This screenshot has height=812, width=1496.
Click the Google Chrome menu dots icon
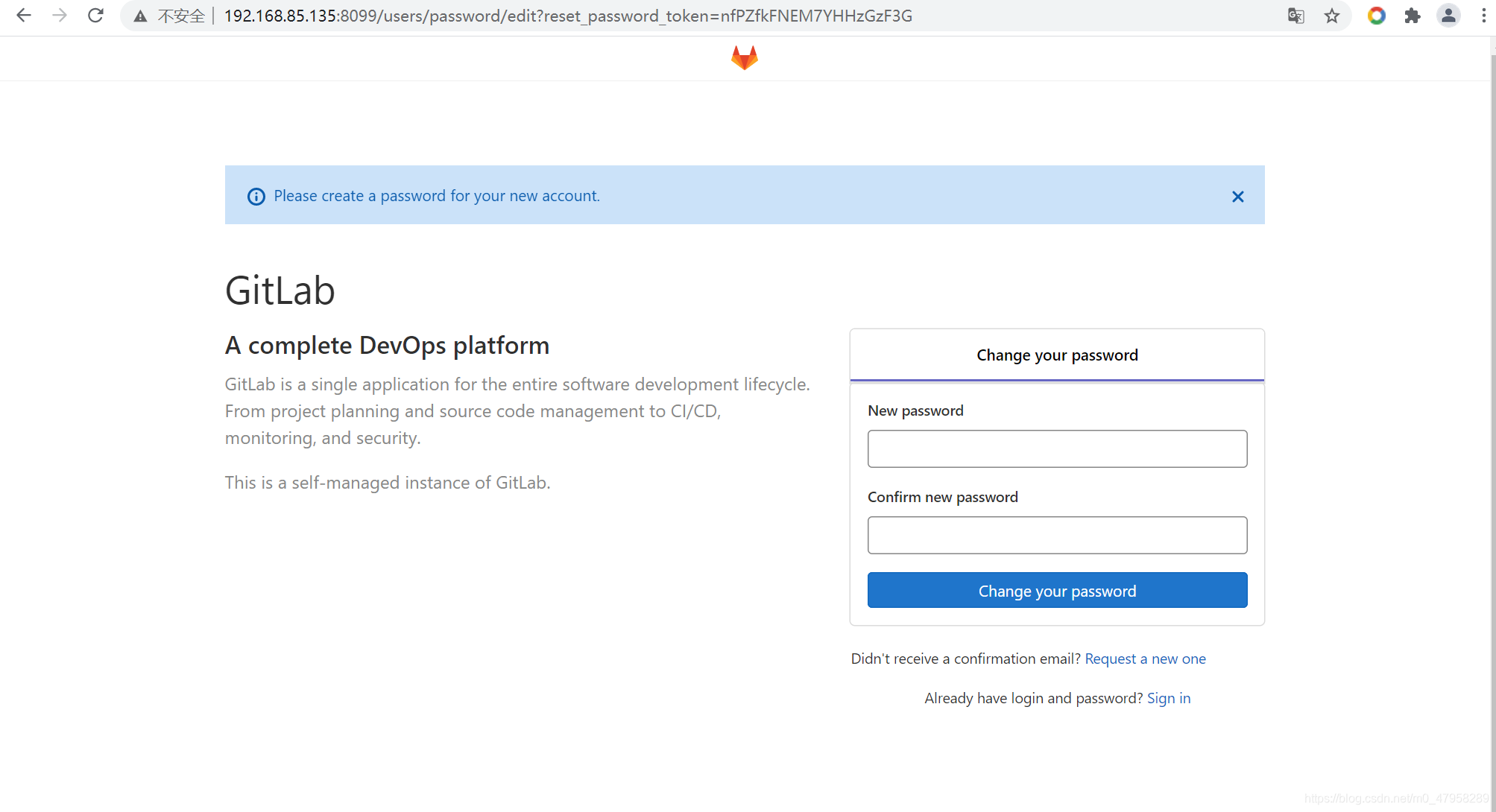(1484, 15)
